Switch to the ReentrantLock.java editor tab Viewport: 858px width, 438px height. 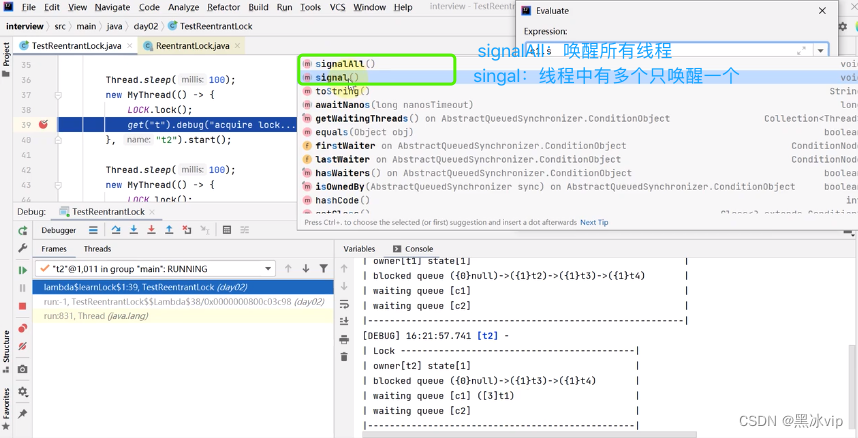pos(192,46)
